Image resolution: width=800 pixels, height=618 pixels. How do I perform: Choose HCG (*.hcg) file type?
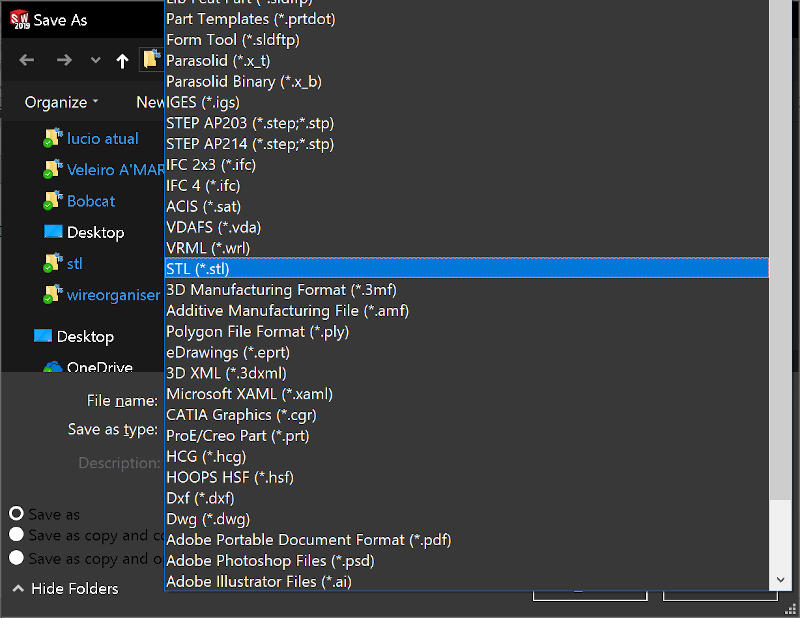click(466, 457)
